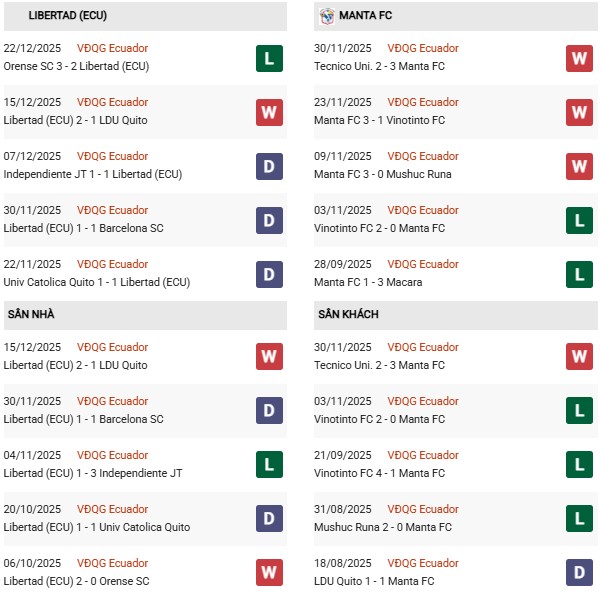
Task: Open VĐQG Ecuador link dated 22/12/2025
Action: pyautogui.click(x=112, y=48)
